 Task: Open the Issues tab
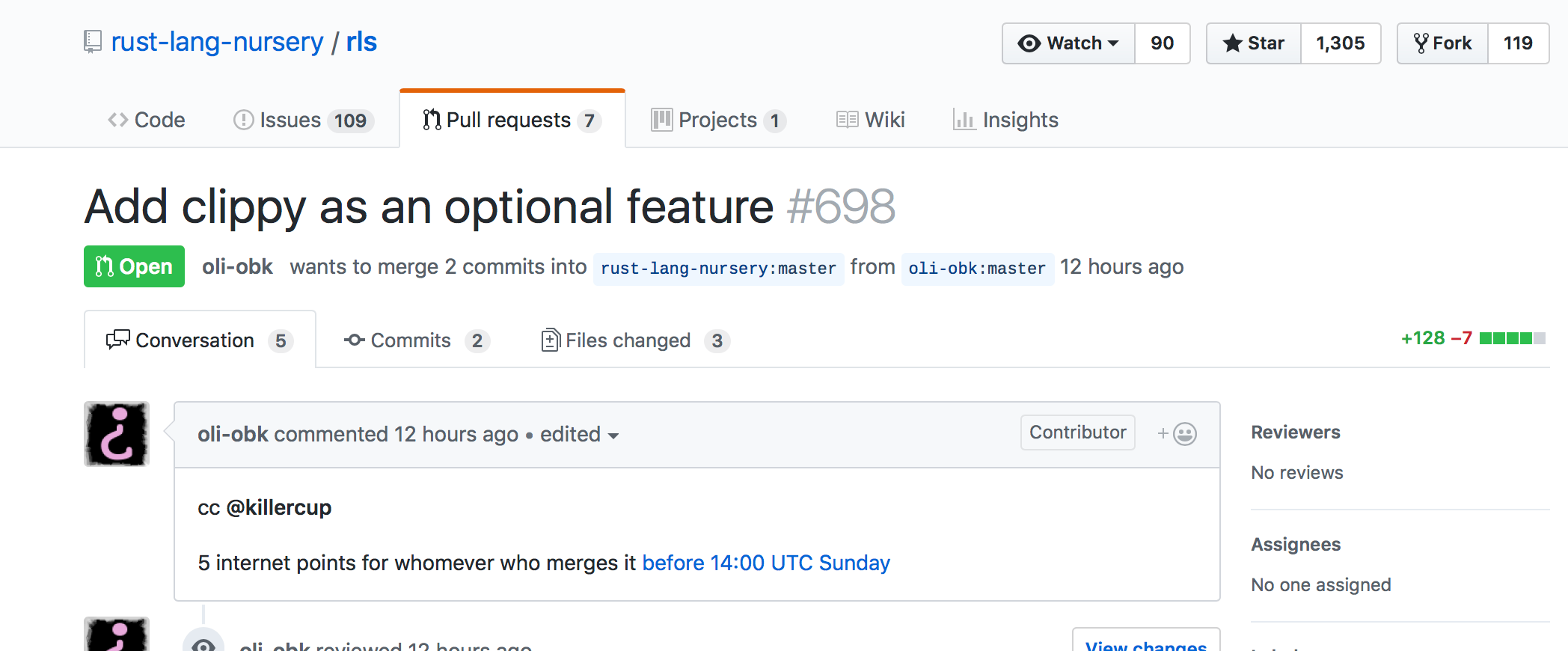[302, 120]
